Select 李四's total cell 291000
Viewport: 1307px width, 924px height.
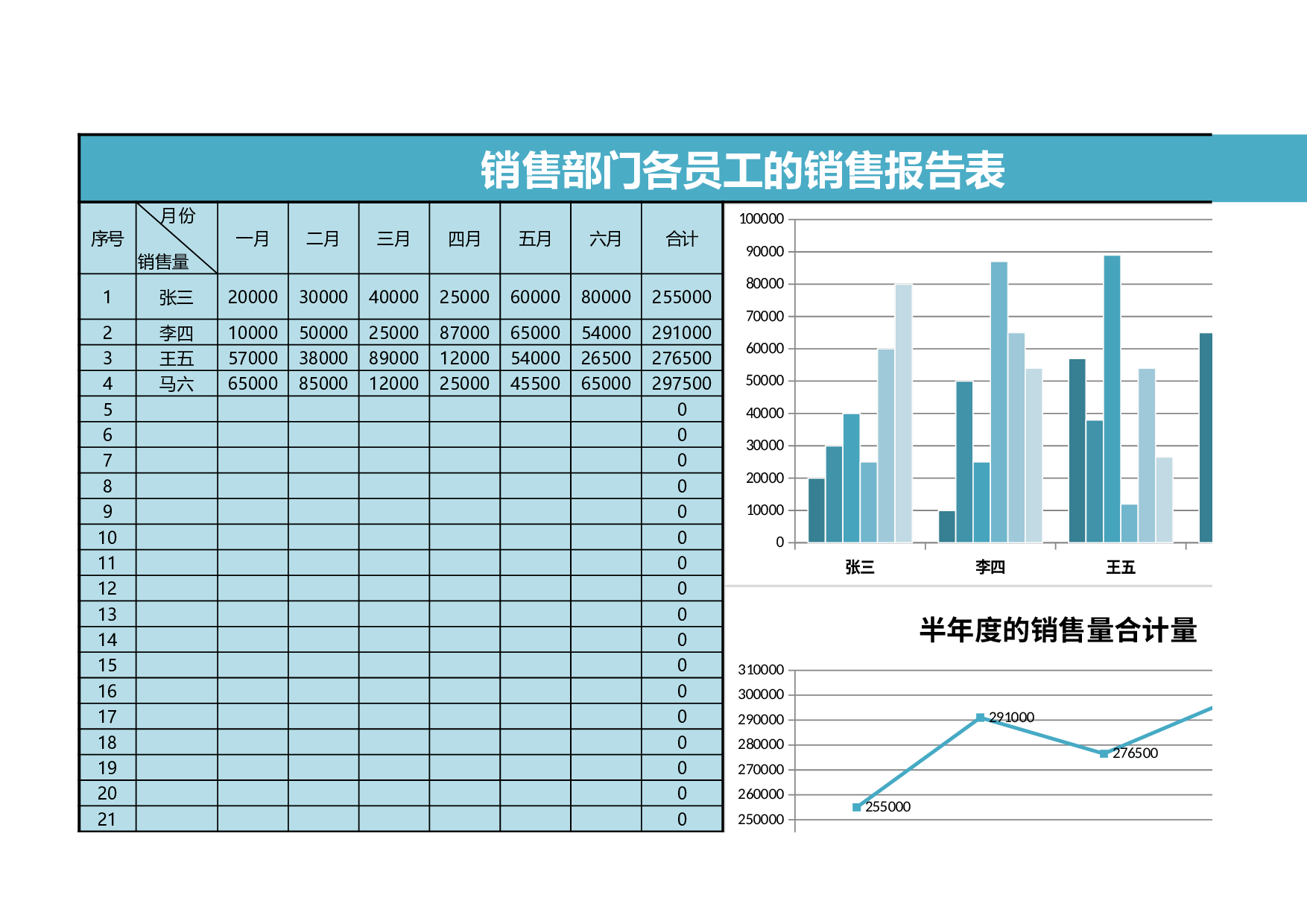tap(682, 332)
